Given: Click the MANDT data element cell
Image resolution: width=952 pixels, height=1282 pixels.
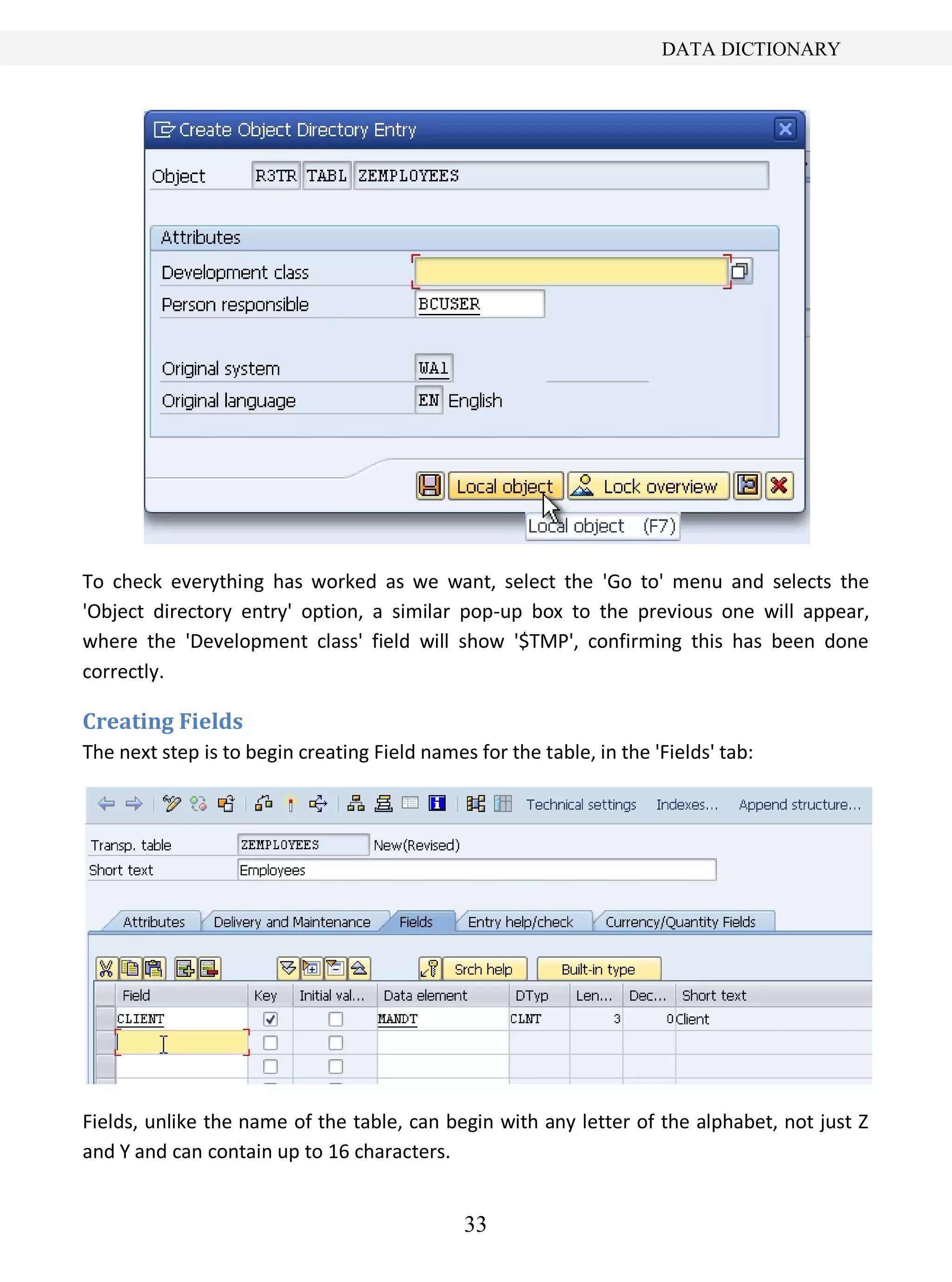Looking at the screenshot, I should pyautogui.click(x=443, y=1019).
